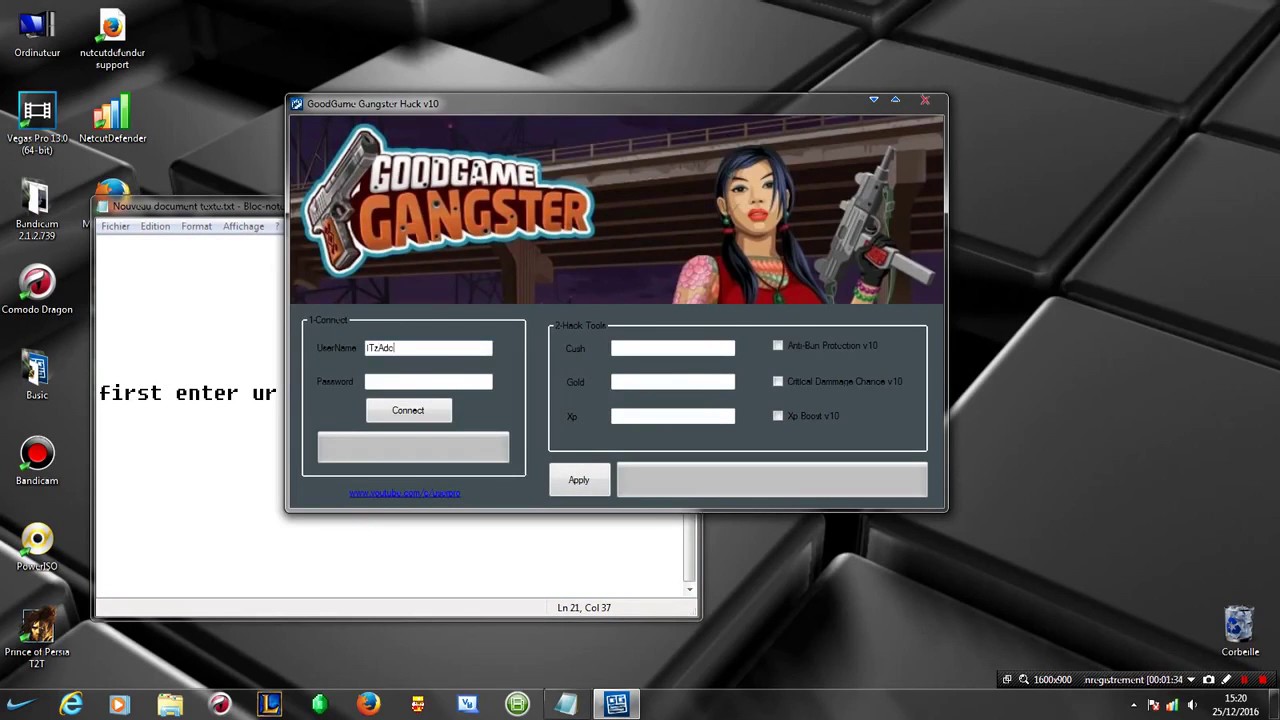Click the Gold input field
Screen dimensions: 1280x720
[673, 382]
